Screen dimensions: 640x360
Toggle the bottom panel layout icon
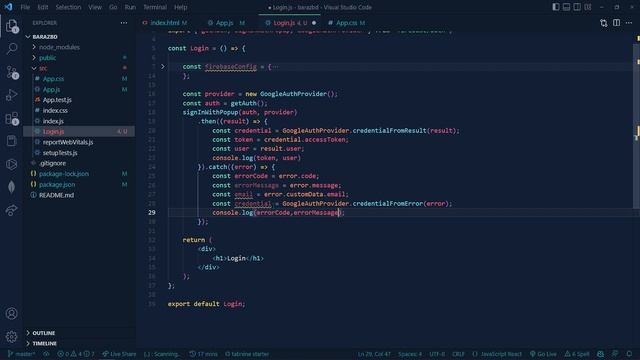(x=567, y=7)
